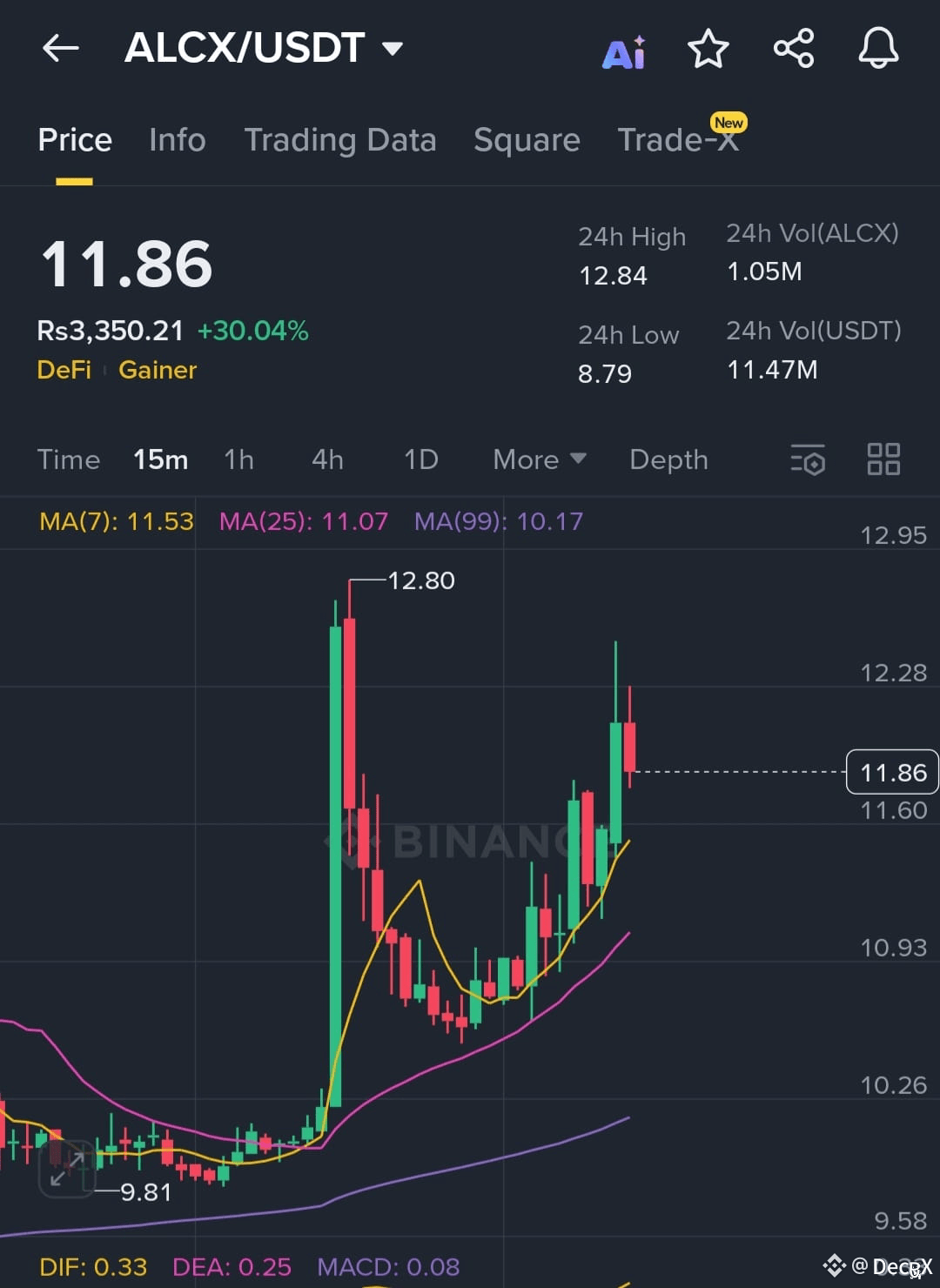This screenshot has width=940, height=1288.
Task: Select the current price label 11.86
Action: point(891,772)
